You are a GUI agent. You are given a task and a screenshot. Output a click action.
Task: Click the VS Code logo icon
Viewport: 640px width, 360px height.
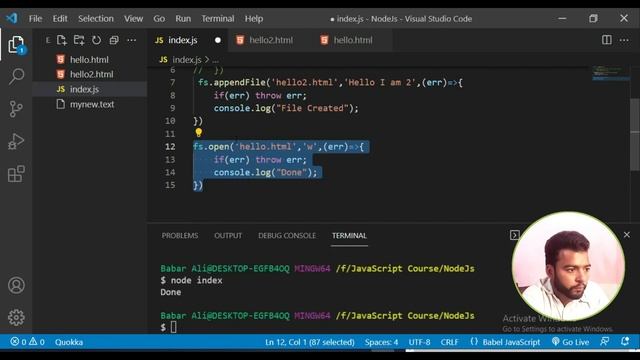pyautogui.click(x=12, y=18)
